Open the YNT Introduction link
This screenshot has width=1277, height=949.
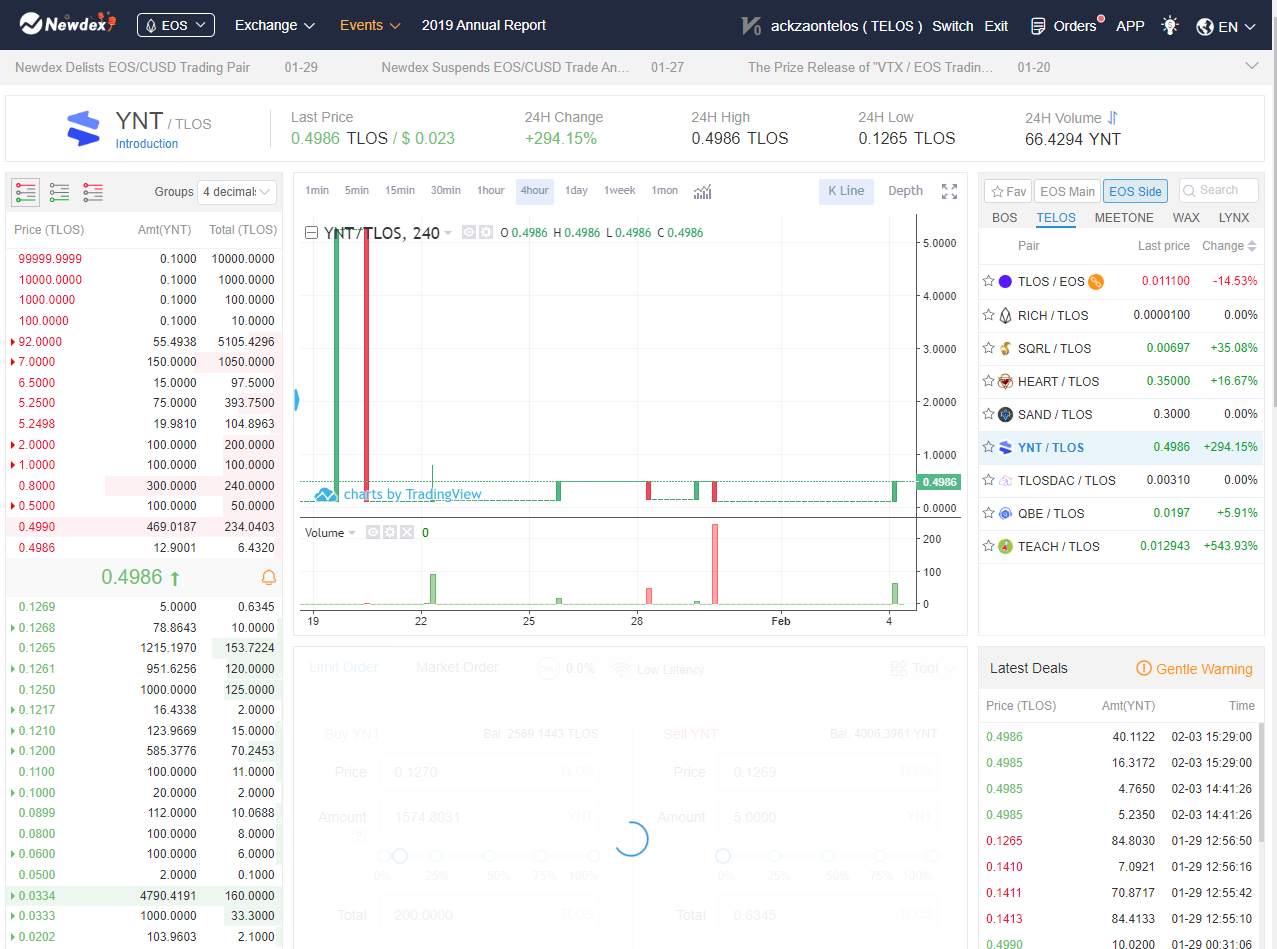147,144
